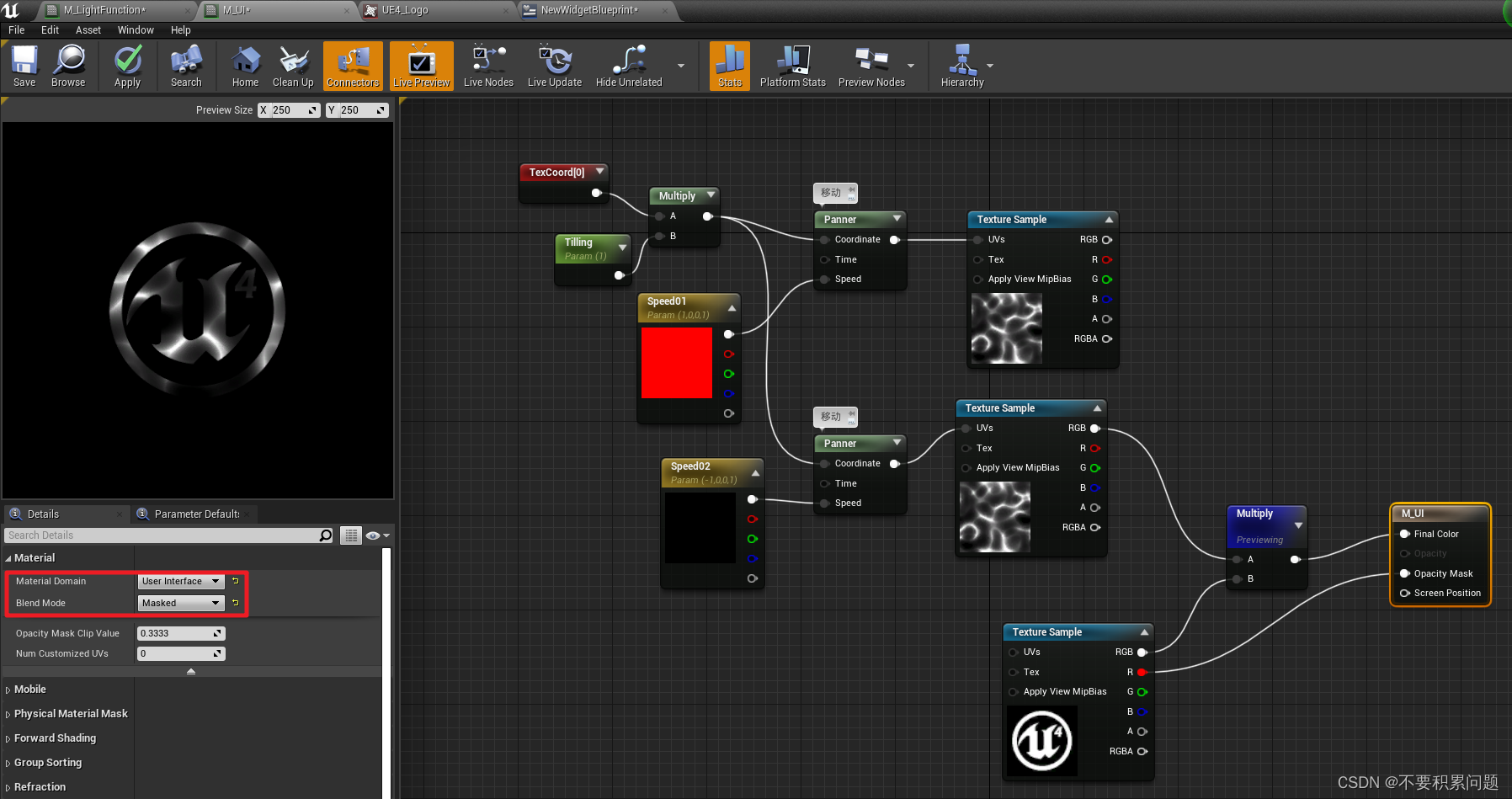
Task: Expand the Forward Shading section
Action: (x=8, y=738)
